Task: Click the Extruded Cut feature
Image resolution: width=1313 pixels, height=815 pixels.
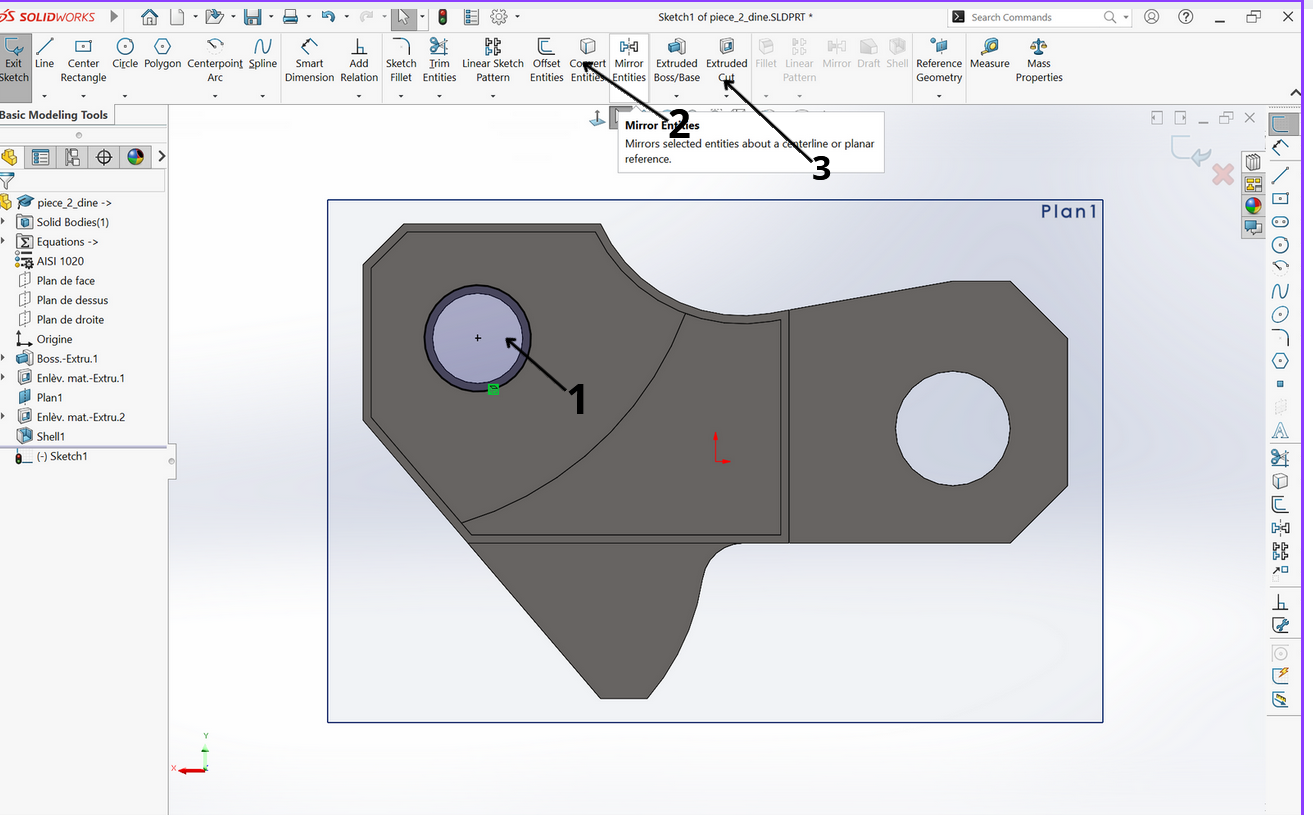Action: [x=727, y=60]
